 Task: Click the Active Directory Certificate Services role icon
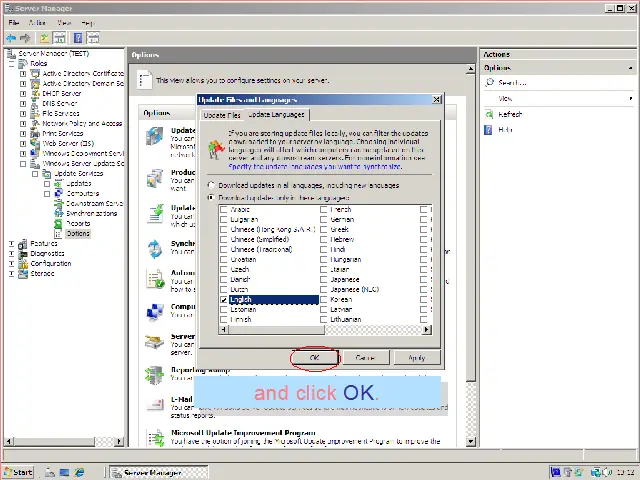point(36,73)
